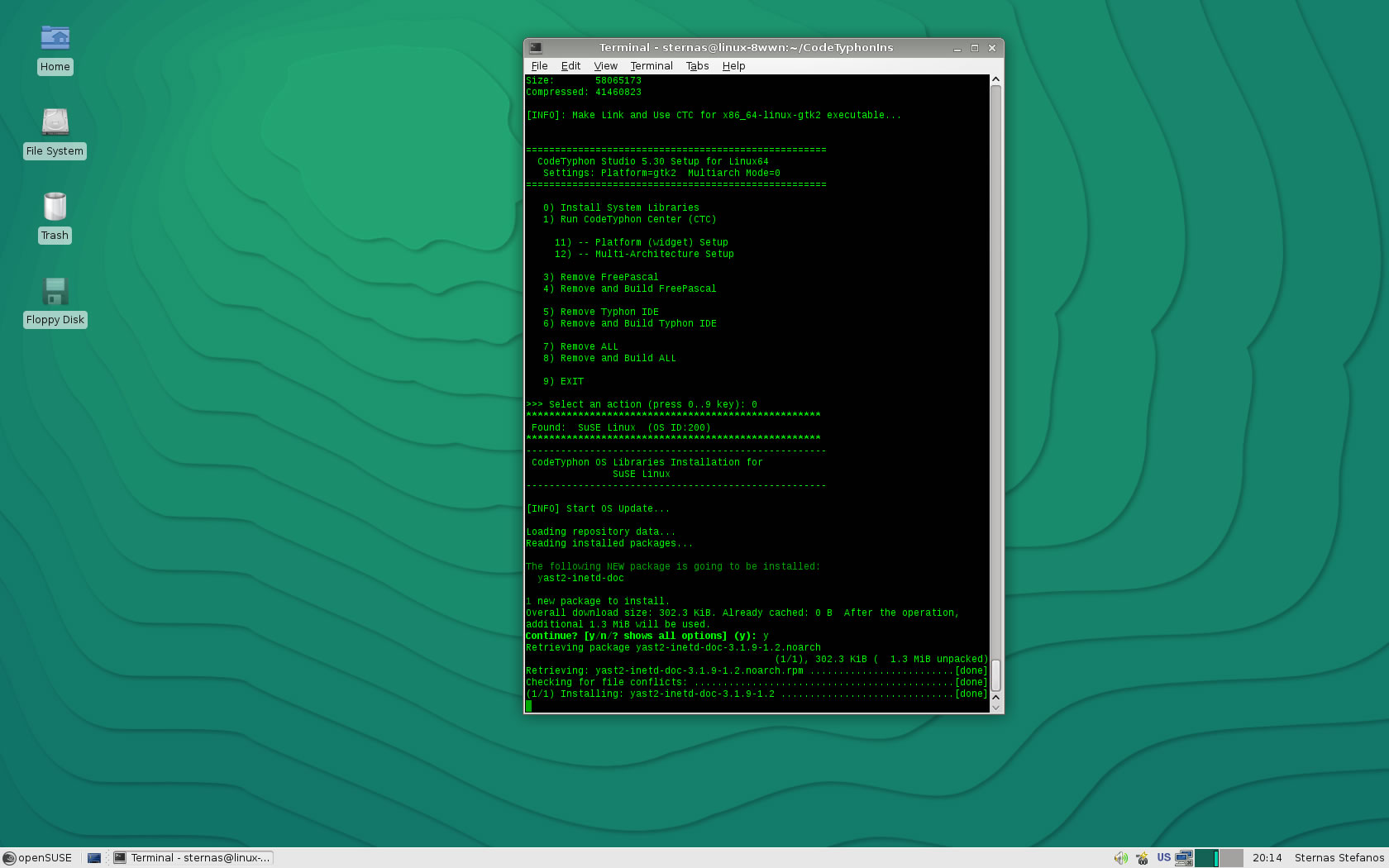Click the terminal scrollbar down arrow
Image resolution: width=1389 pixels, height=868 pixels.
click(x=996, y=708)
